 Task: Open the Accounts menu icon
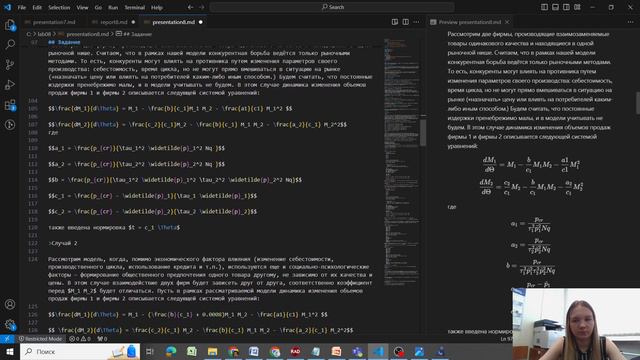(10, 304)
